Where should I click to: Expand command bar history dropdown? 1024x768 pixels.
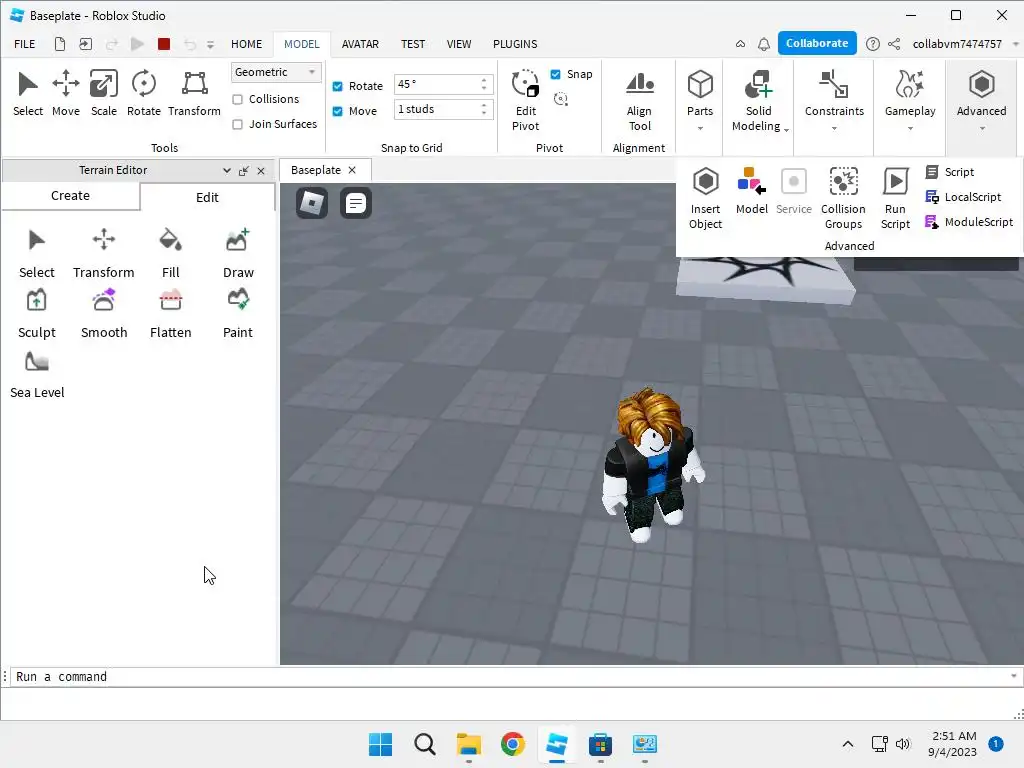tap(1014, 677)
